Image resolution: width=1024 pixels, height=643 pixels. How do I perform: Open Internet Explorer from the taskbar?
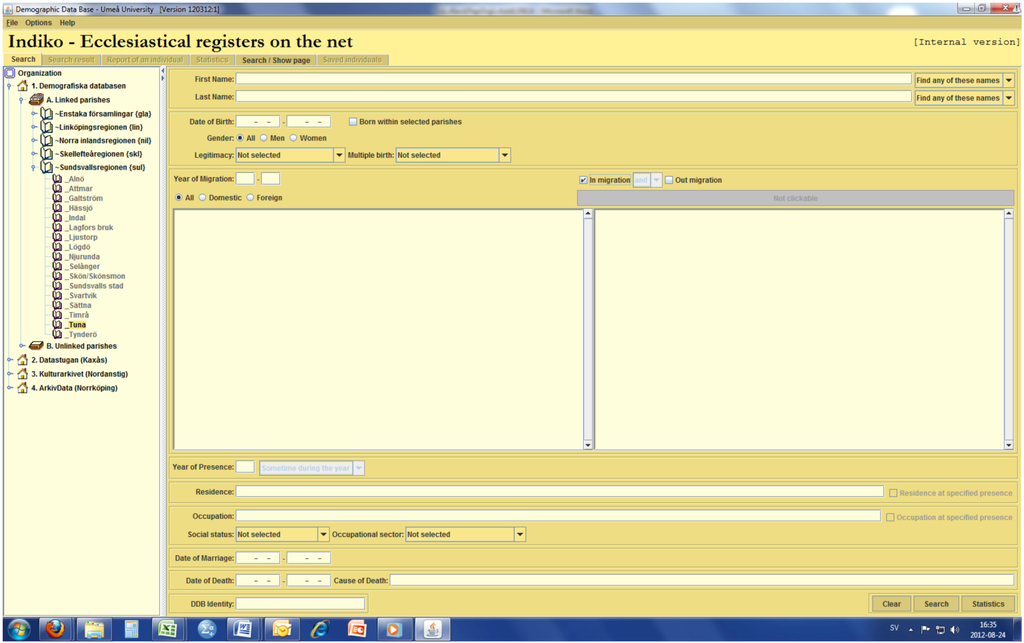click(319, 629)
